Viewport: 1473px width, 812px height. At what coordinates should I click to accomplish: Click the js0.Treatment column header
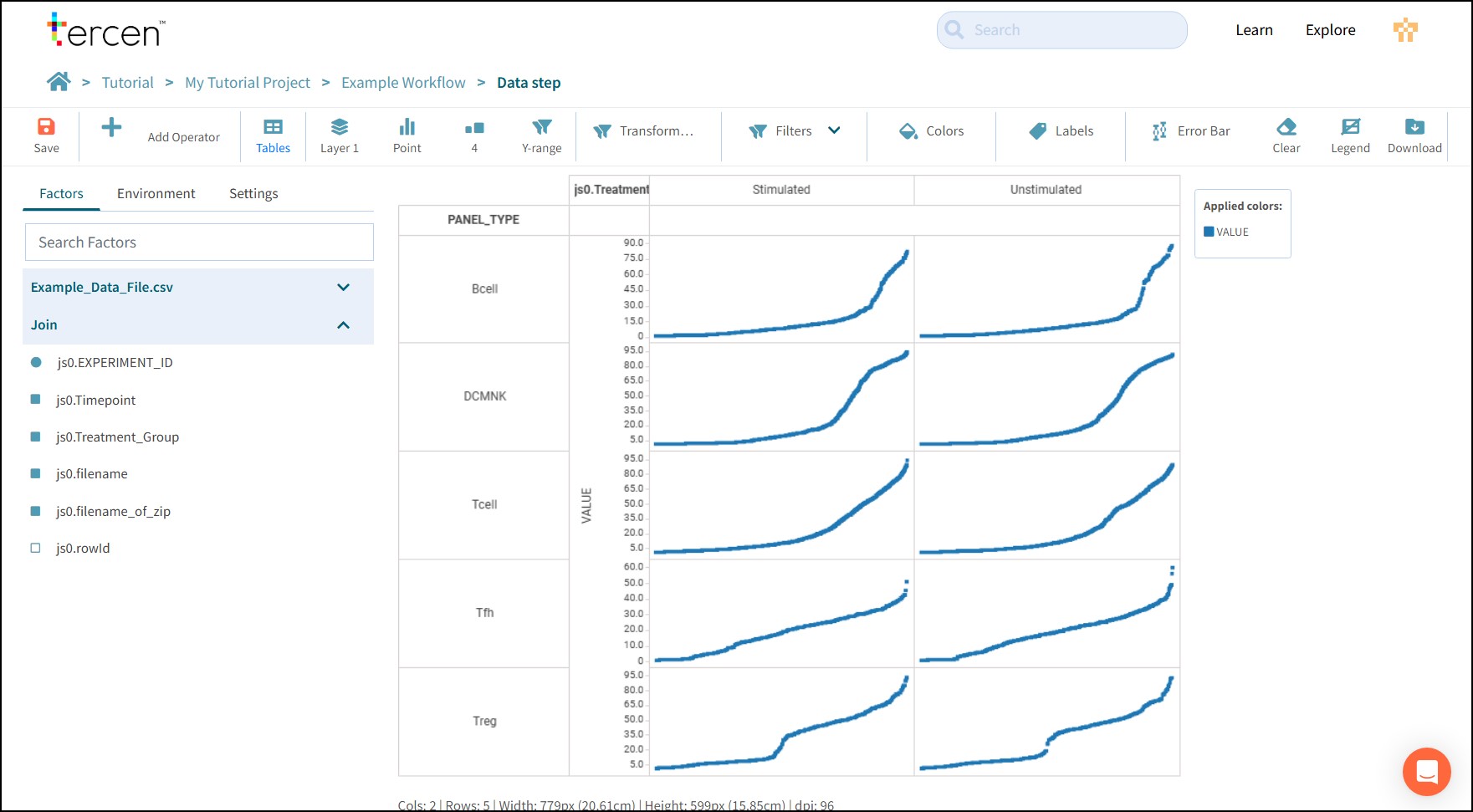pyautogui.click(x=611, y=190)
